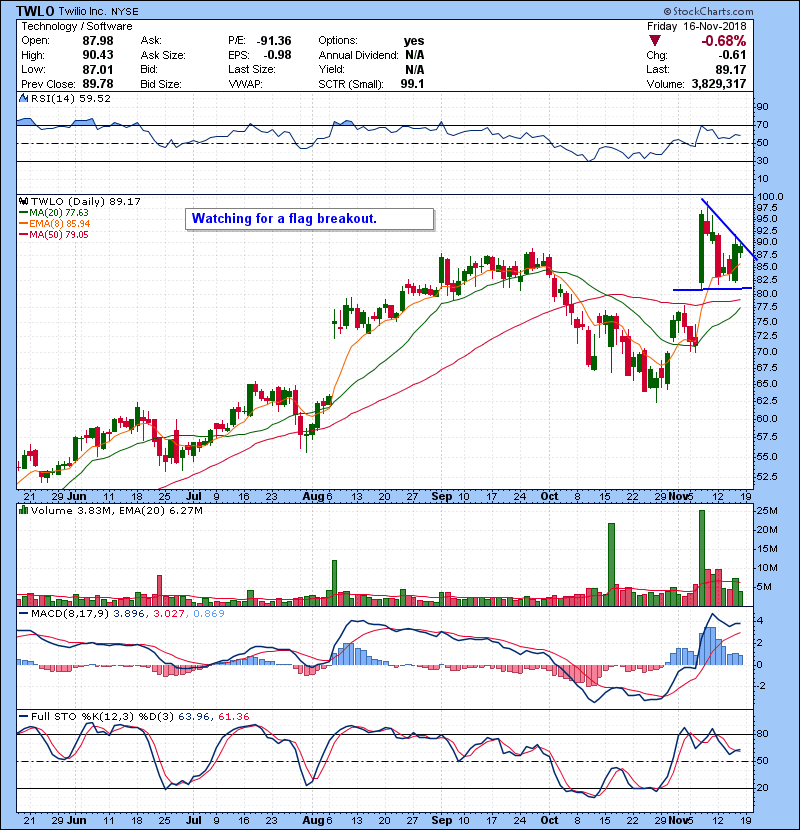Click the candlestick icon beside TWLO (Daily)
Screen dimensions: 800x830
(23, 201)
